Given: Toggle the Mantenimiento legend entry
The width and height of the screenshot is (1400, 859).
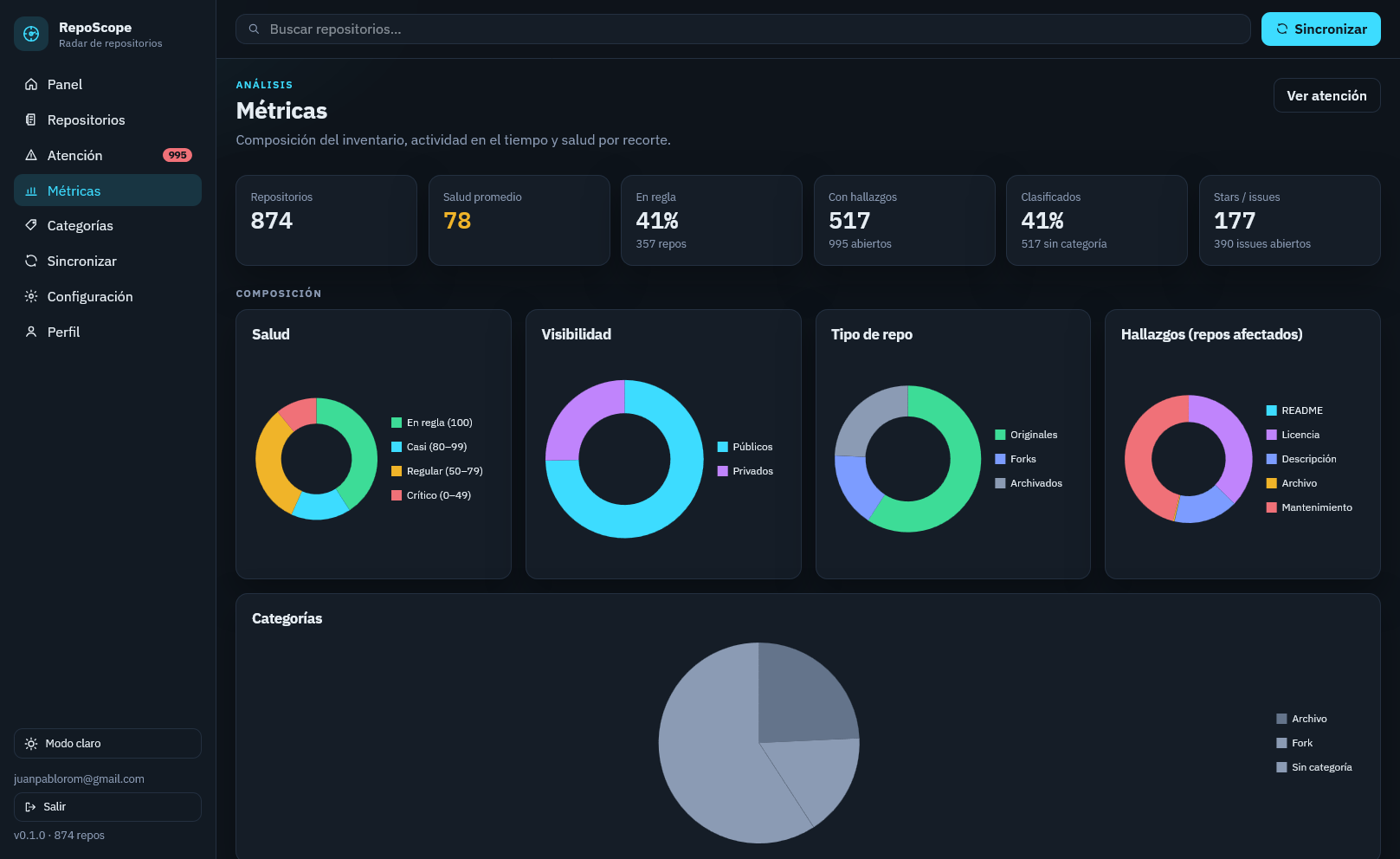Looking at the screenshot, I should (x=1309, y=507).
